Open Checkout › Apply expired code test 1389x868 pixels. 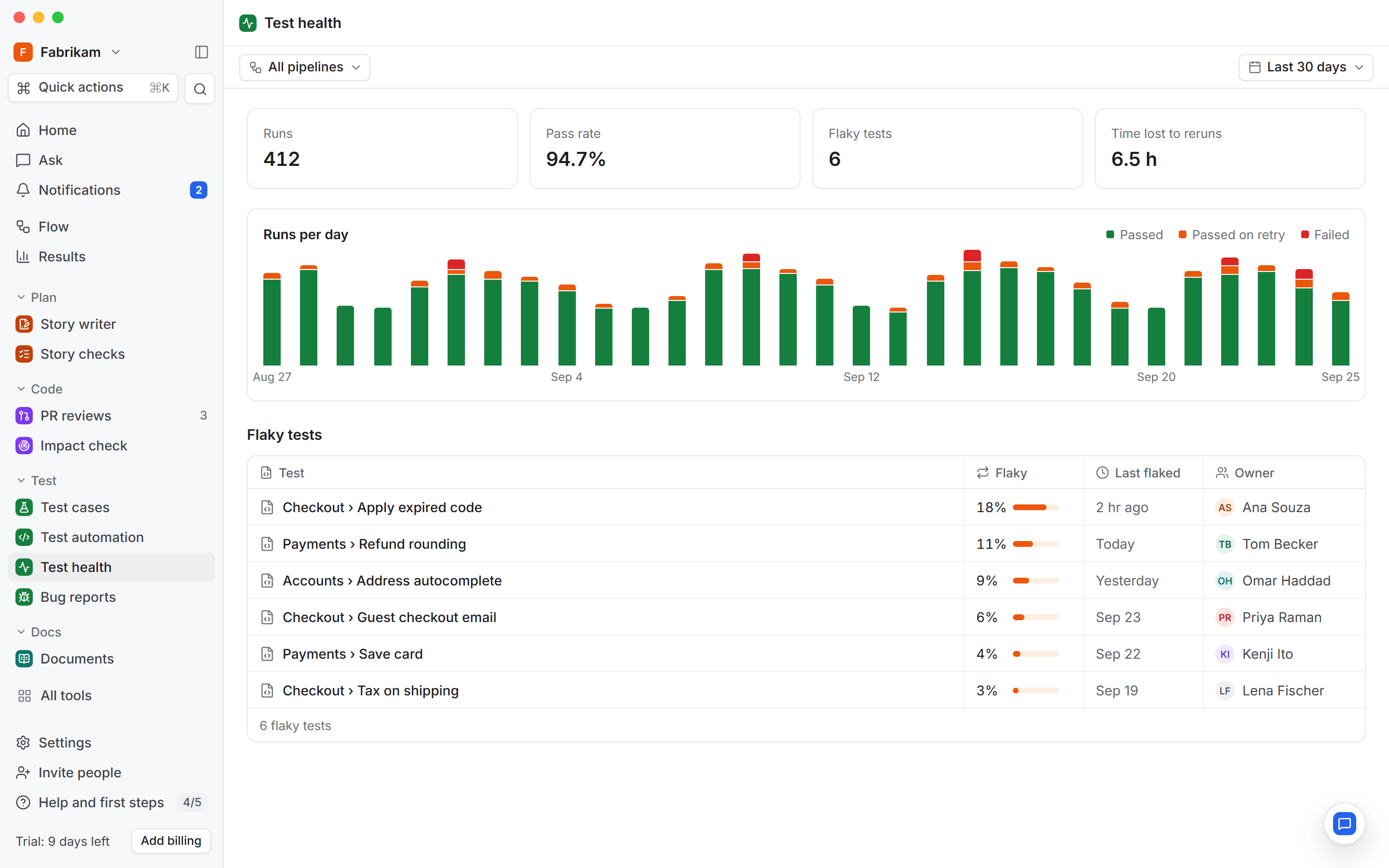(381, 507)
